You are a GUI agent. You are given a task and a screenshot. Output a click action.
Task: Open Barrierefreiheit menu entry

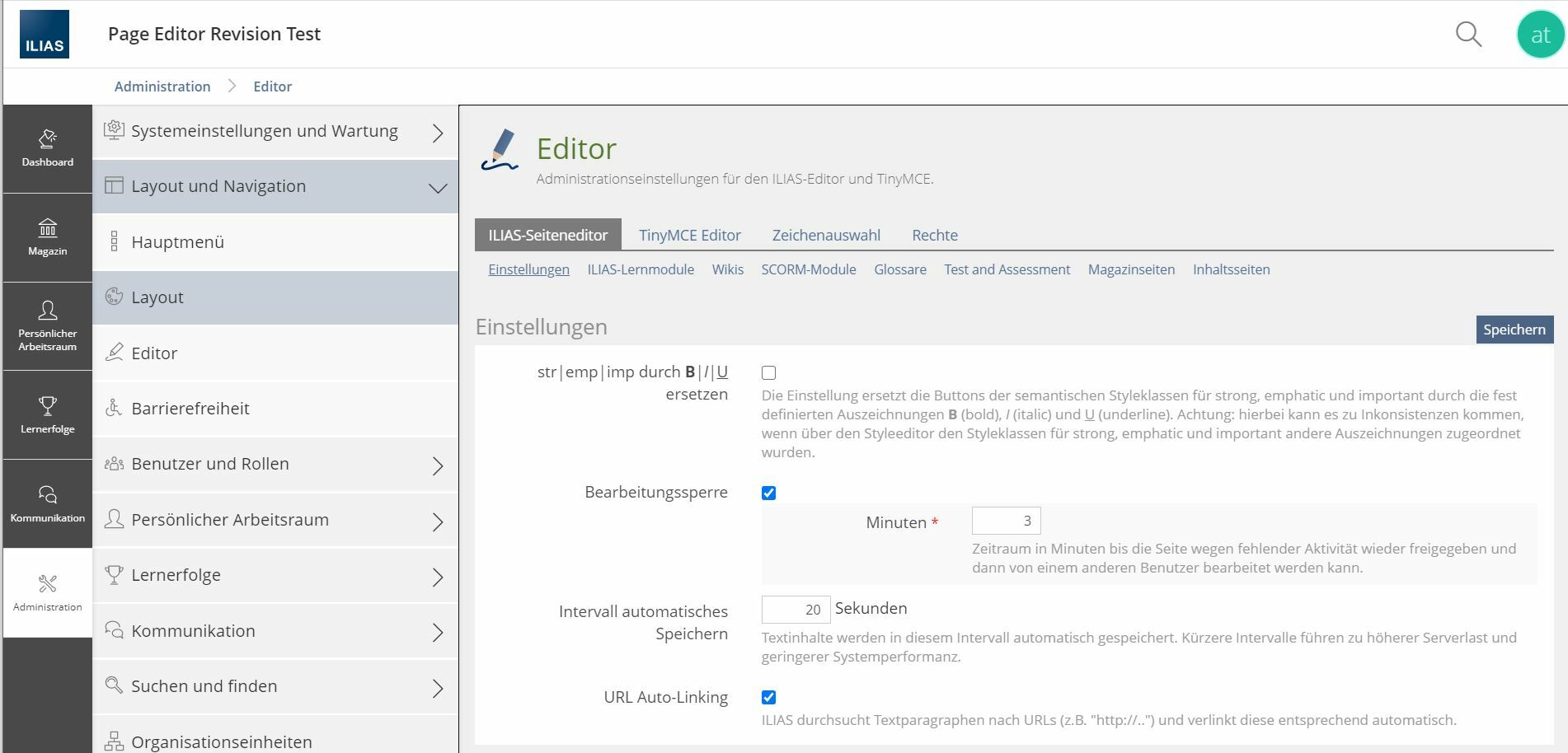190,409
